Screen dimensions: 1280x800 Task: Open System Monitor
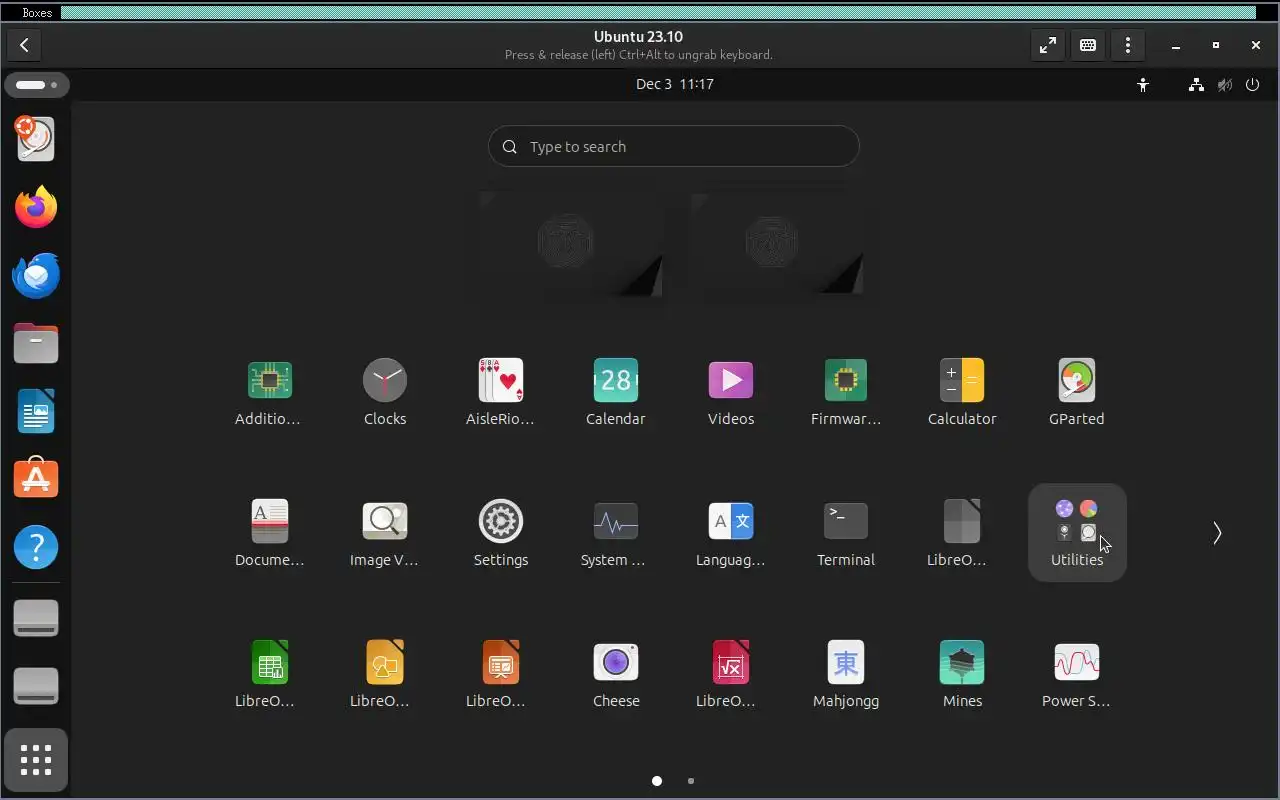pyautogui.click(x=616, y=533)
